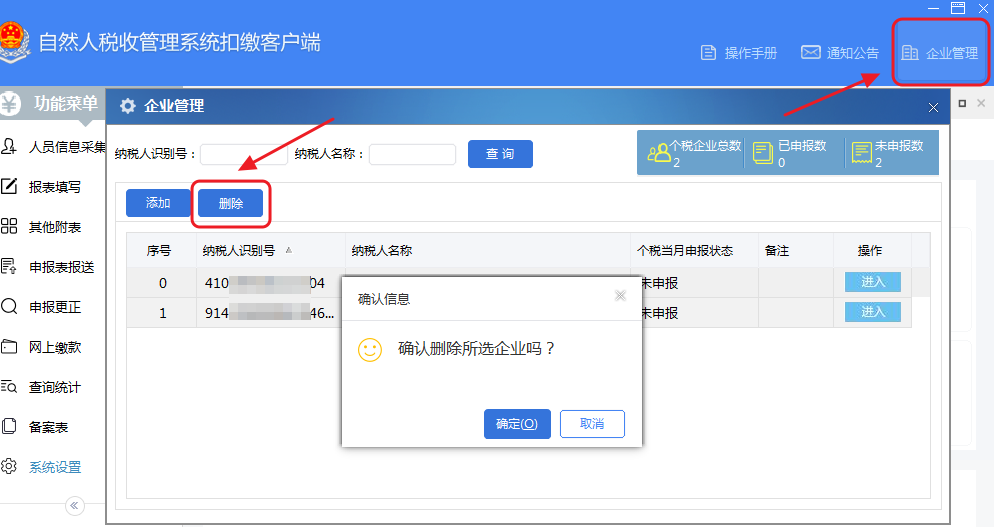The width and height of the screenshot is (994, 527).
Task: Collapse the sidebar with double-chevron button
Action: pyautogui.click(x=75, y=505)
